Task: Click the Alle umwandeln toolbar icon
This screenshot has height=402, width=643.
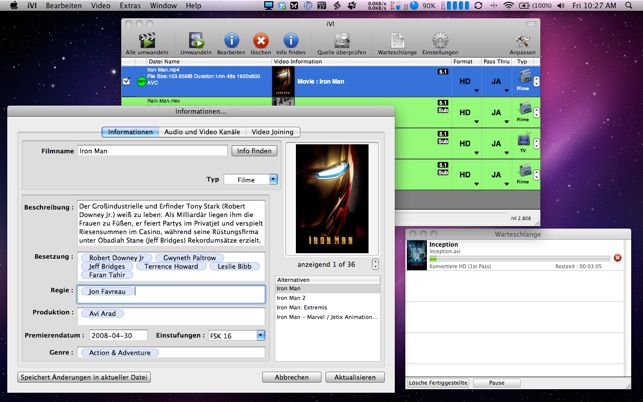Action: point(147,41)
